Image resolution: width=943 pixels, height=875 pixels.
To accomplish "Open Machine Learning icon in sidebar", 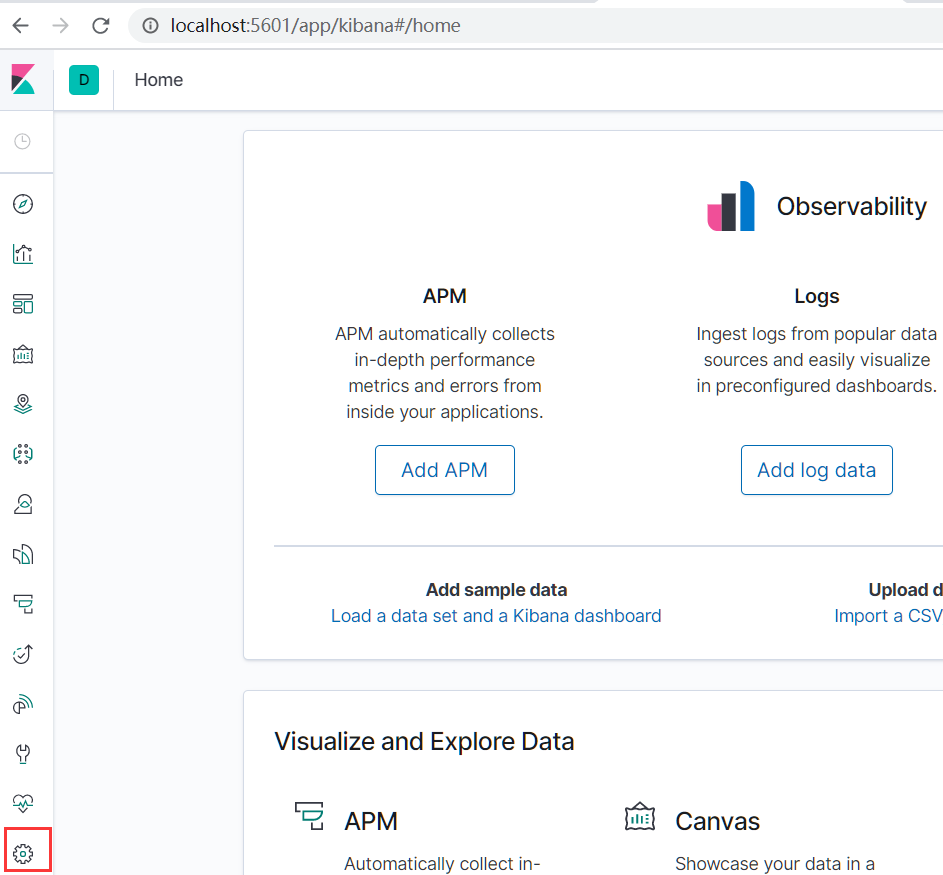I will click(x=23, y=454).
